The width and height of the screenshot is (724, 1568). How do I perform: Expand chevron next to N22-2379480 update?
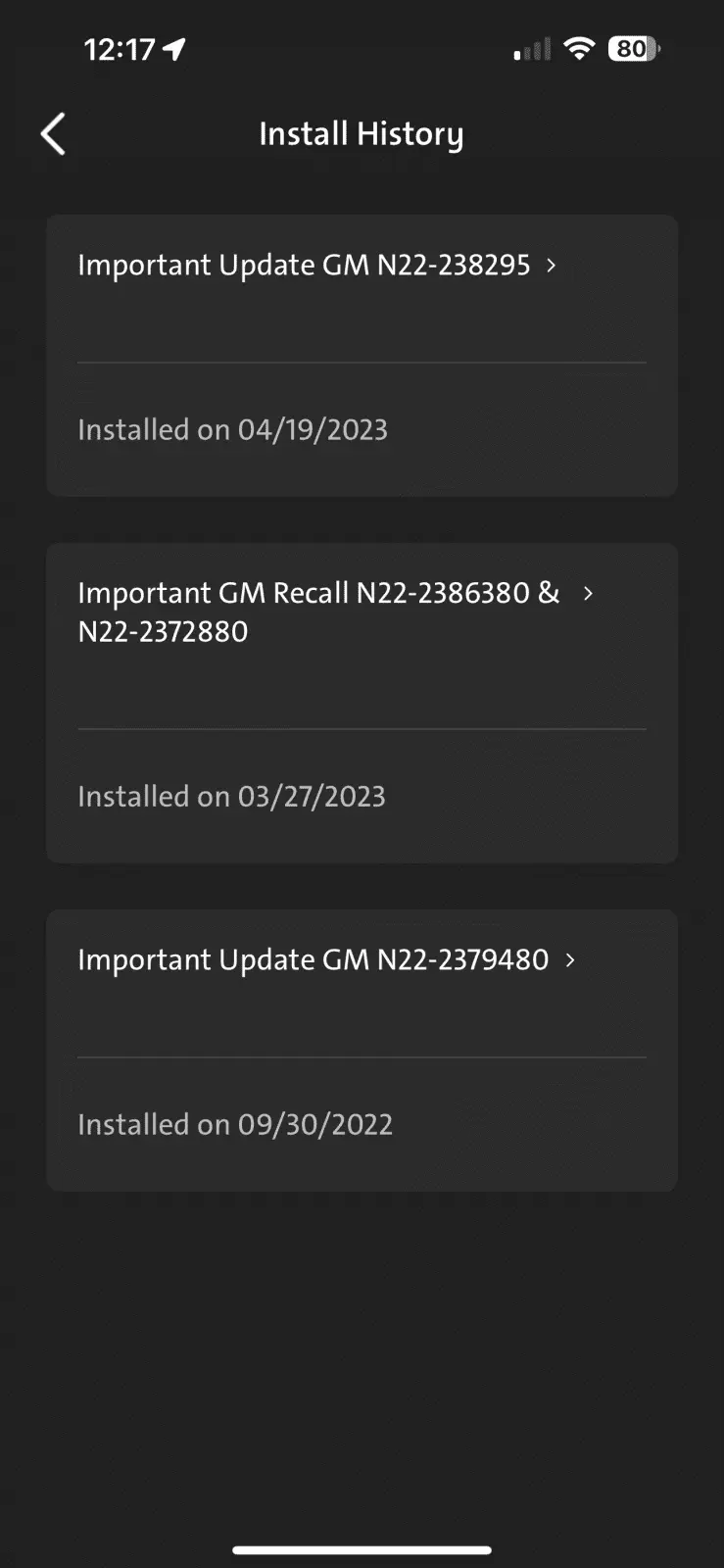coord(570,960)
